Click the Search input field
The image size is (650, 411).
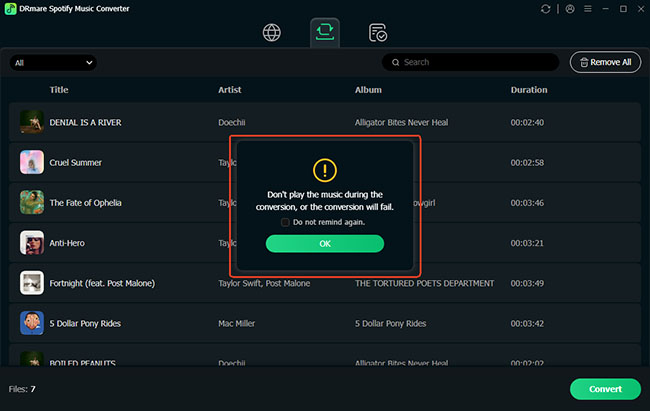(x=471, y=62)
